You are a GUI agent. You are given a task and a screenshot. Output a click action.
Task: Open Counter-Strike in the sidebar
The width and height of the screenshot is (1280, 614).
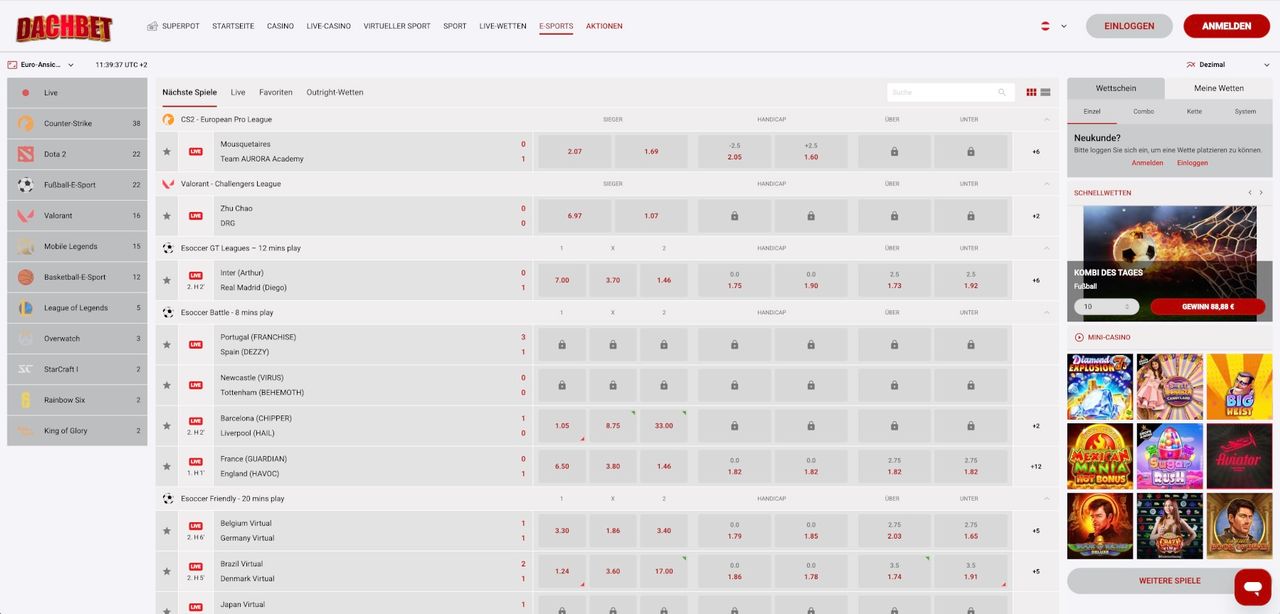pyautogui.click(x=77, y=123)
